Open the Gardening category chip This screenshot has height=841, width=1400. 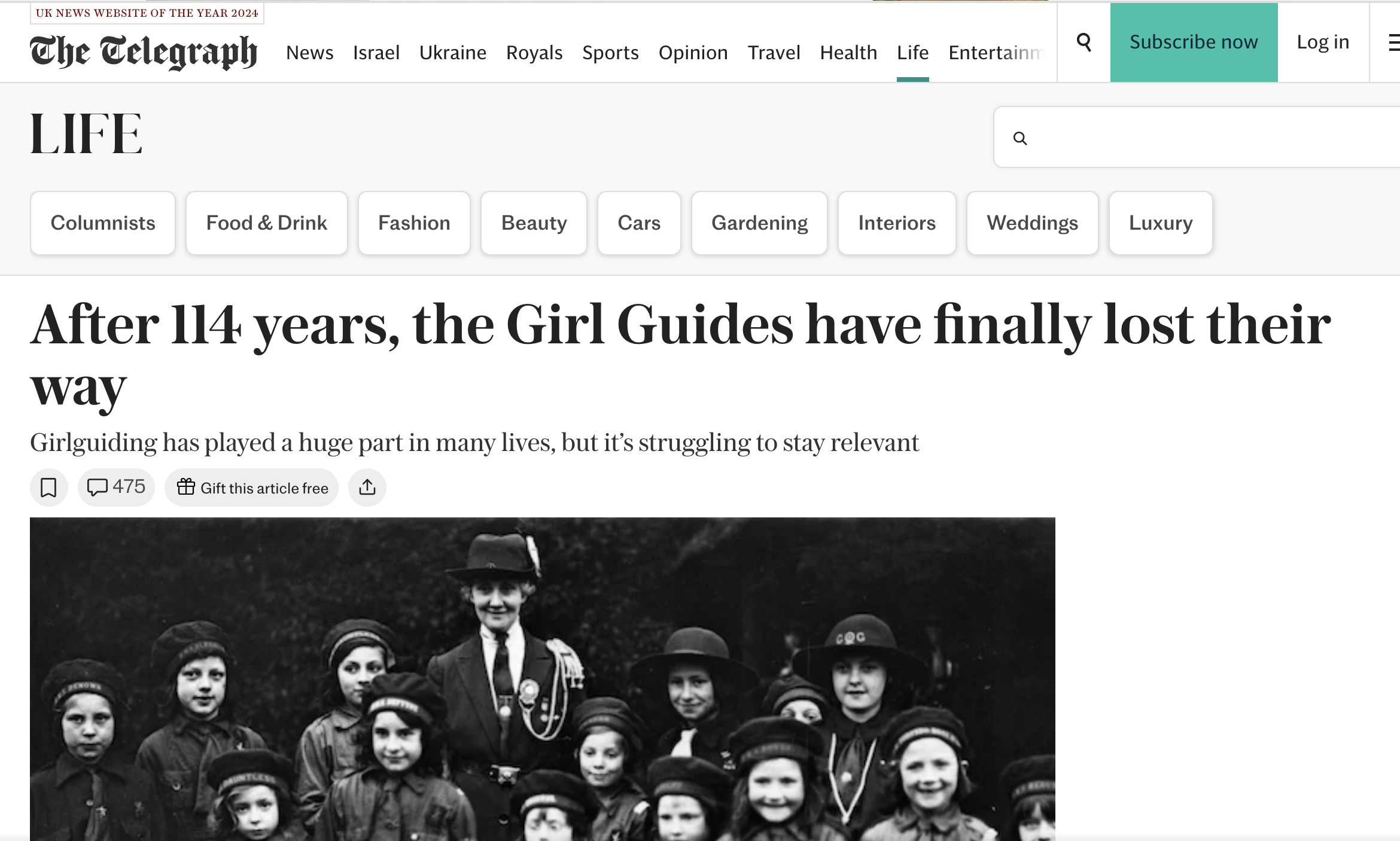[759, 223]
